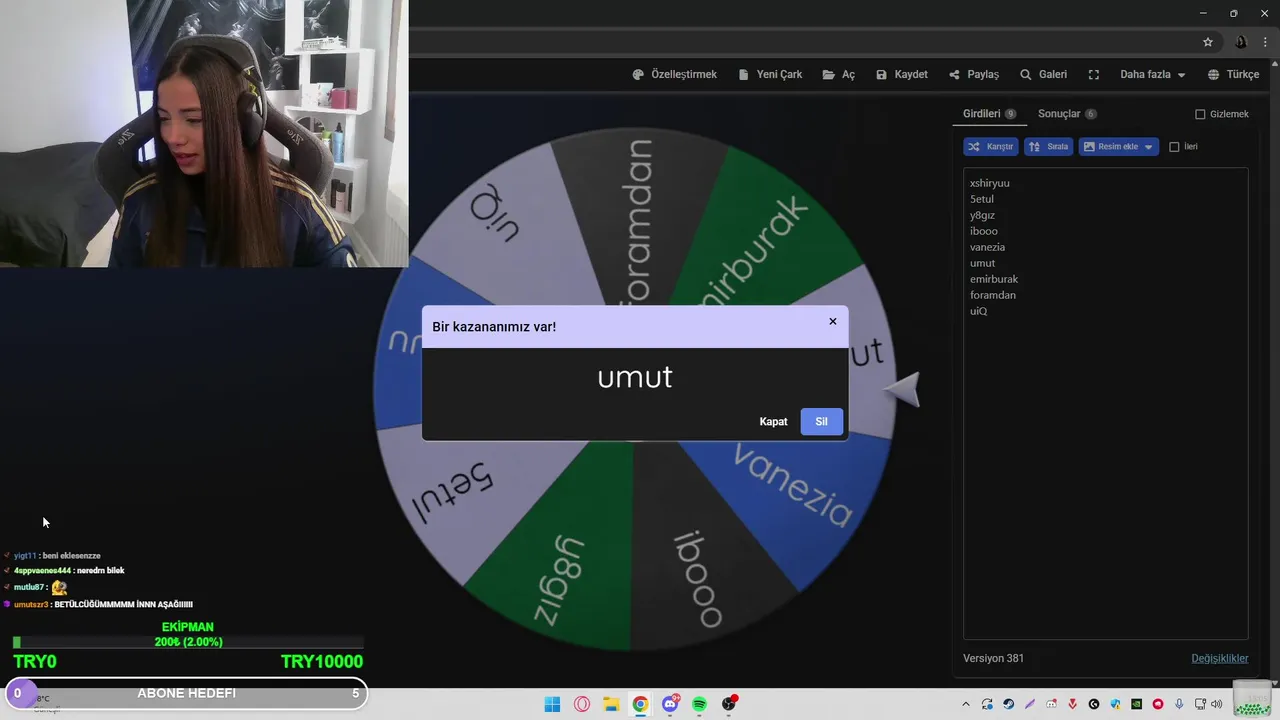Open a saved wheel with Aç
Image resolution: width=1280 pixels, height=720 pixels.
point(839,75)
